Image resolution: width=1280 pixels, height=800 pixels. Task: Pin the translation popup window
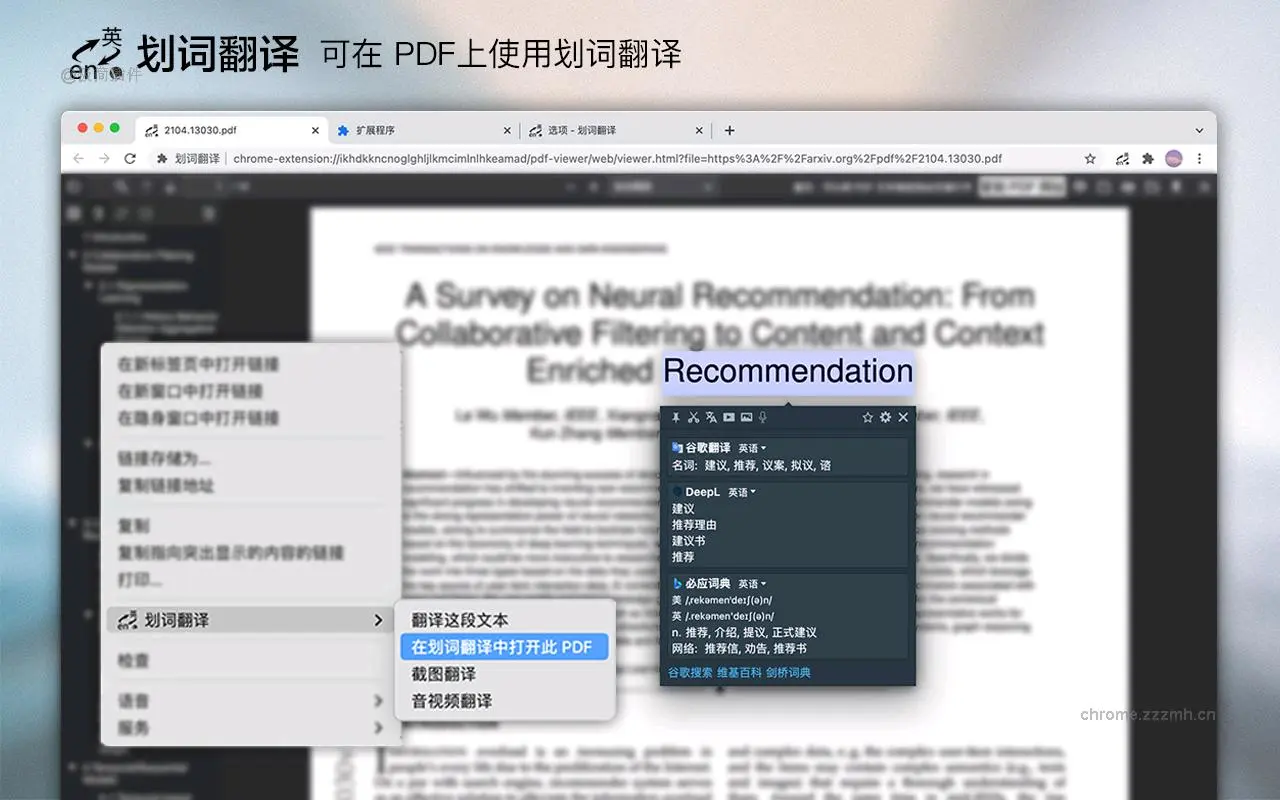click(675, 417)
